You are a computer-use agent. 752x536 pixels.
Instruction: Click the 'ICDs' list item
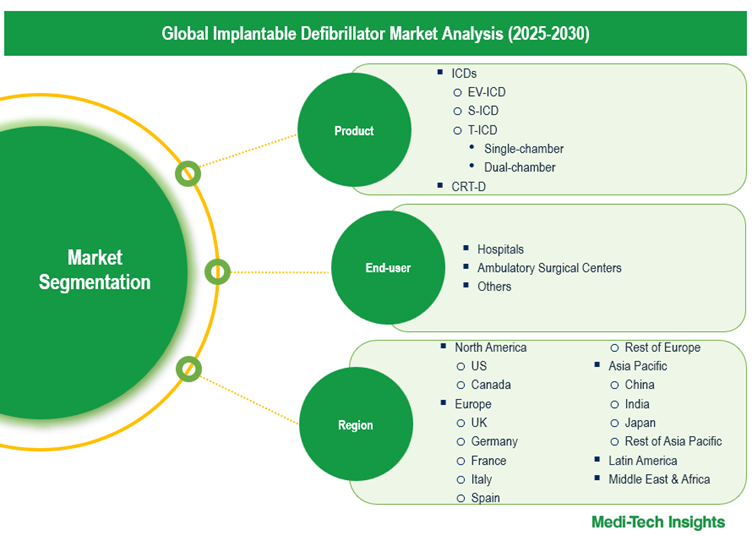pyautogui.click(x=464, y=73)
